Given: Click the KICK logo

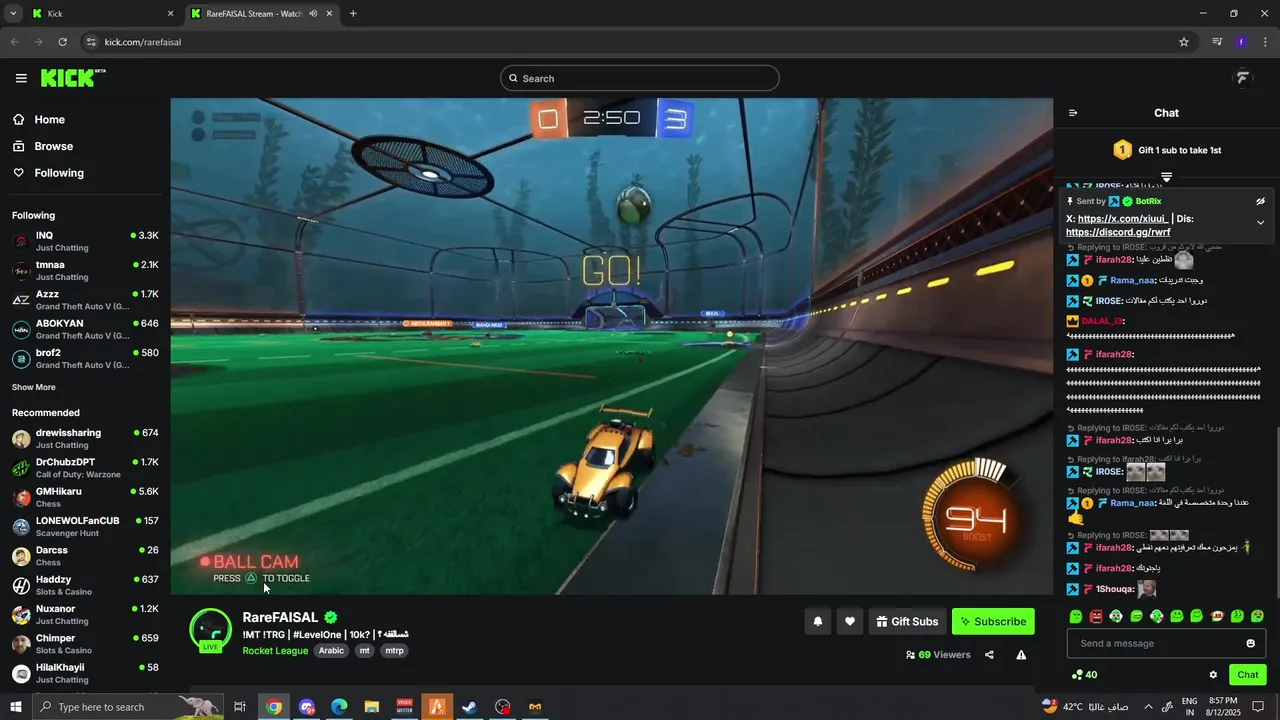Looking at the screenshot, I should pos(72,78).
